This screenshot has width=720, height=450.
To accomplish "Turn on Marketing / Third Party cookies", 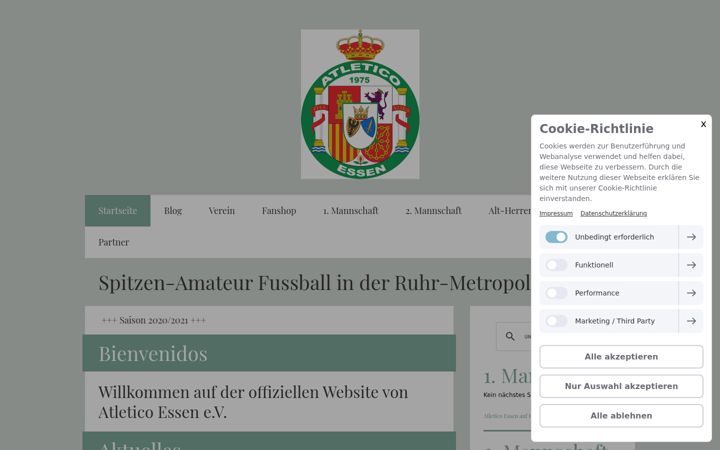I will (x=556, y=321).
